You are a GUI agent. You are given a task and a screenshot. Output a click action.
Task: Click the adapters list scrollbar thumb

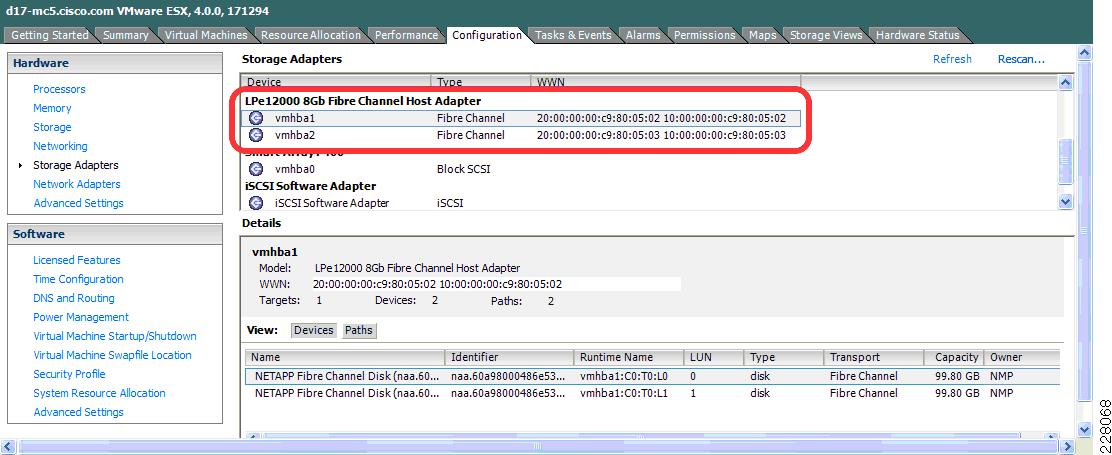(1065, 161)
